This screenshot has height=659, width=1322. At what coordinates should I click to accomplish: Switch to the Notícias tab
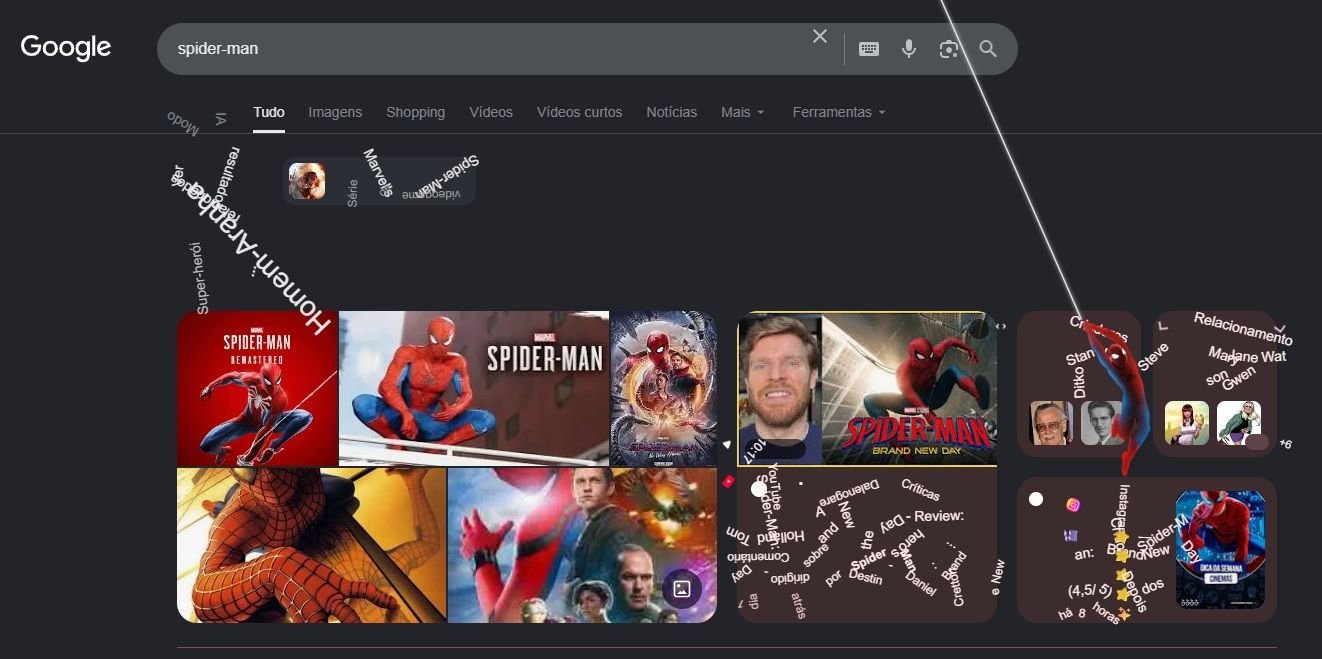tap(672, 112)
